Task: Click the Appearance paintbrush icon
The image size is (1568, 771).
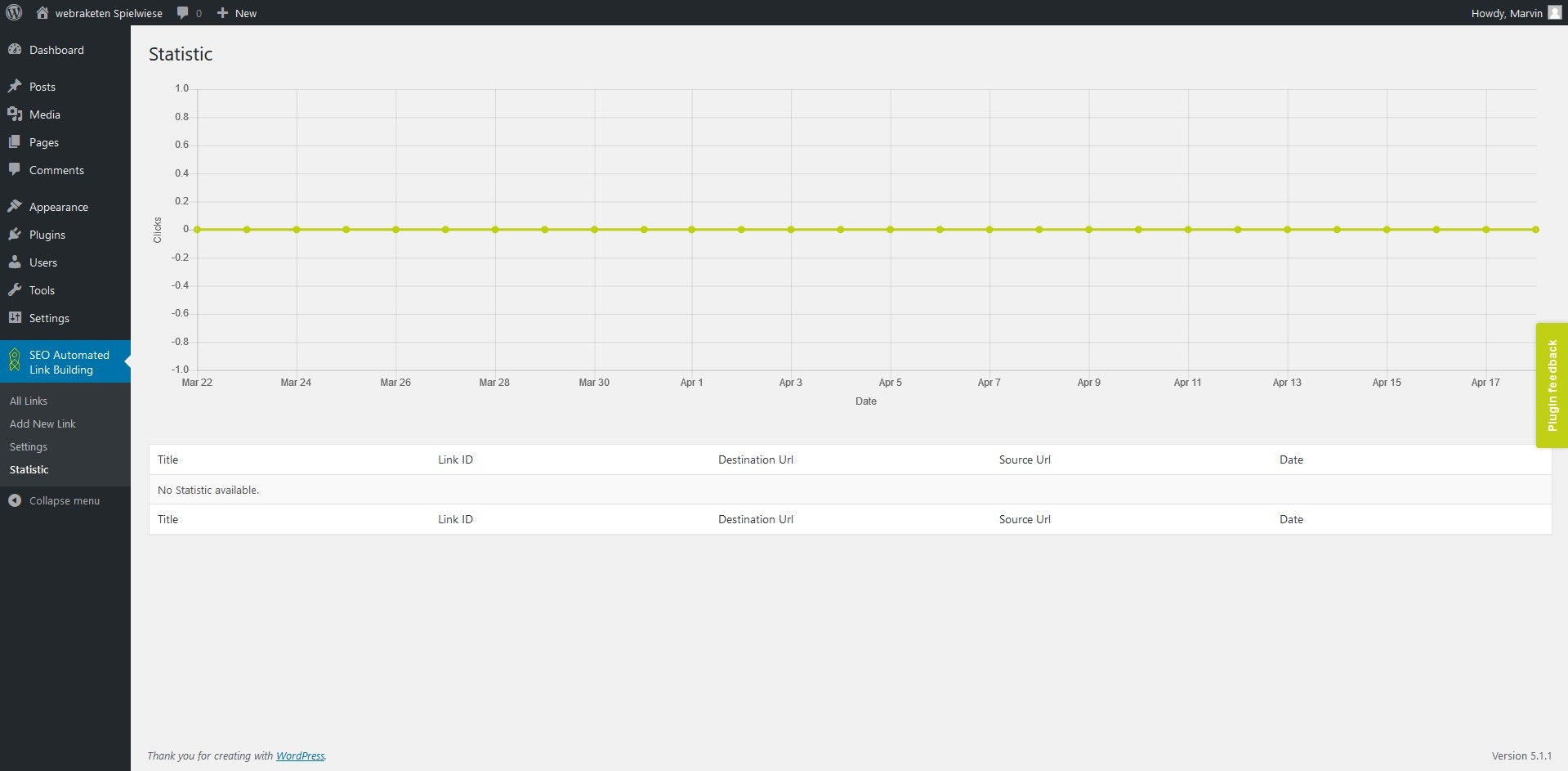Action: (x=15, y=206)
